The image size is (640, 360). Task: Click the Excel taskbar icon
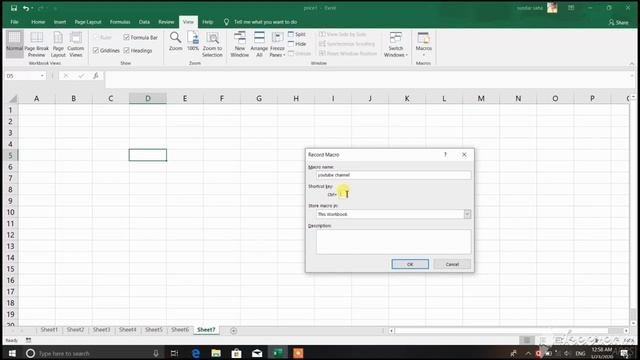pos(278,353)
